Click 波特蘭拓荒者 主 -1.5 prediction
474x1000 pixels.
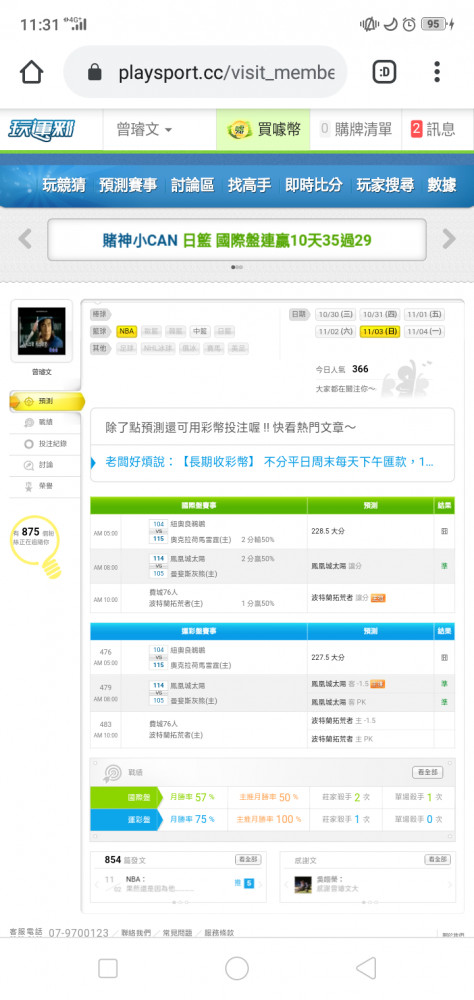coord(343,721)
